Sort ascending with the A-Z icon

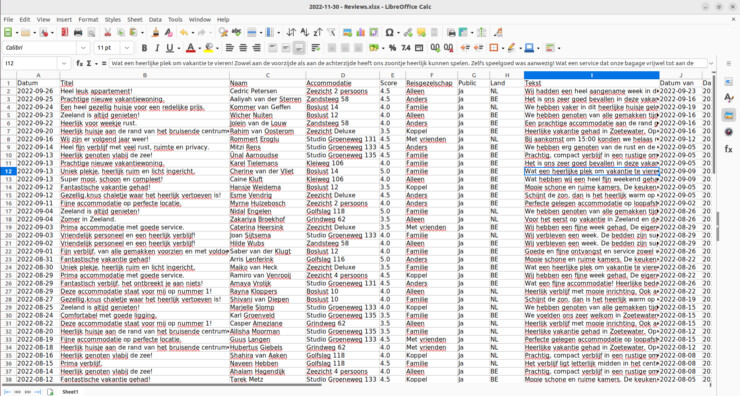(x=304, y=33)
